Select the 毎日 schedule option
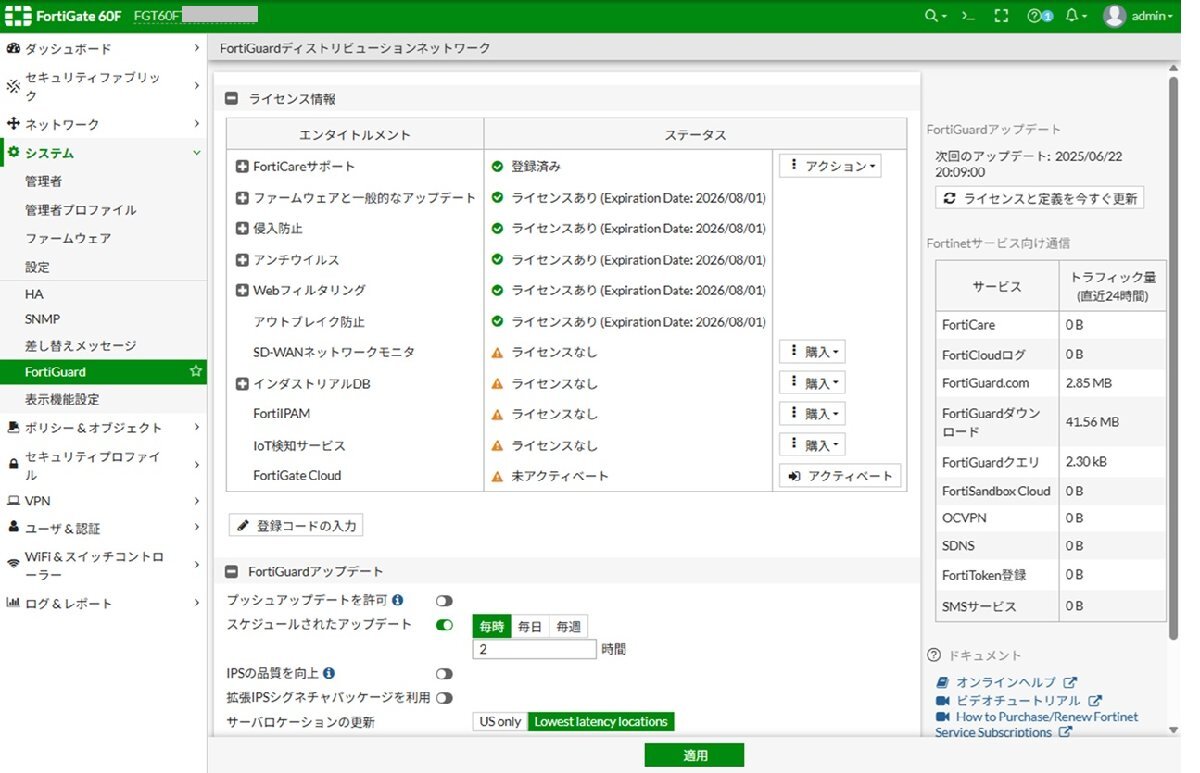 coord(530,626)
